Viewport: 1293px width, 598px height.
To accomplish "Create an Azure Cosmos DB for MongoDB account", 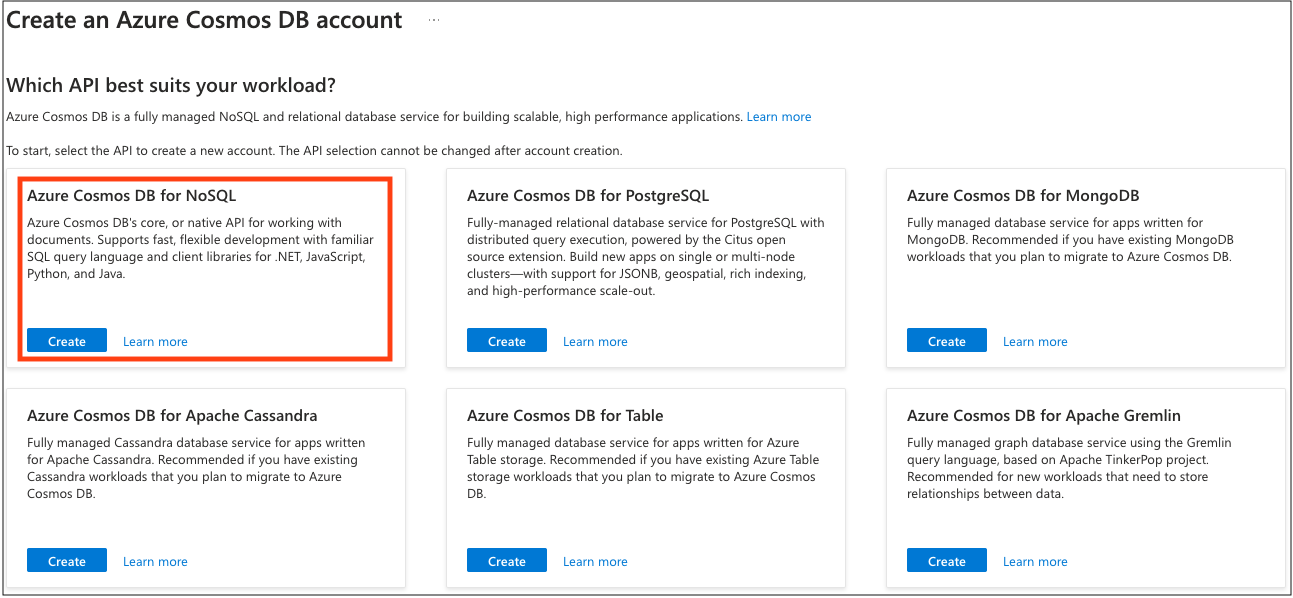I will click(947, 341).
